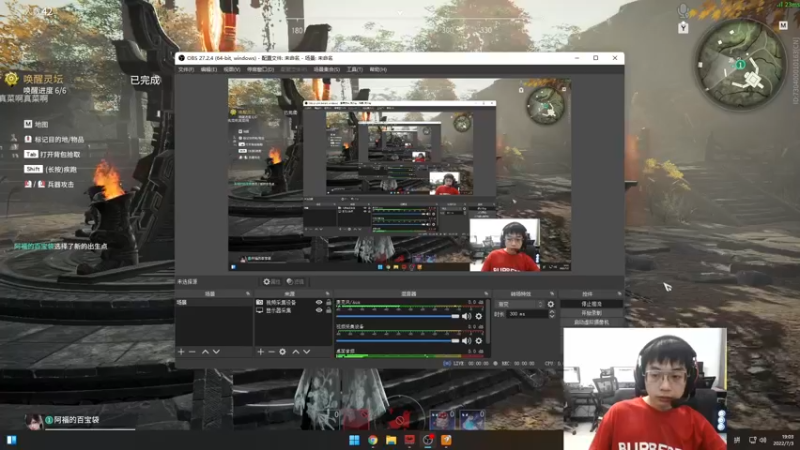Open widgets panel at taskbar left edge
Image resolution: width=800 pixels, height=450 pixels.
[11, 440]
